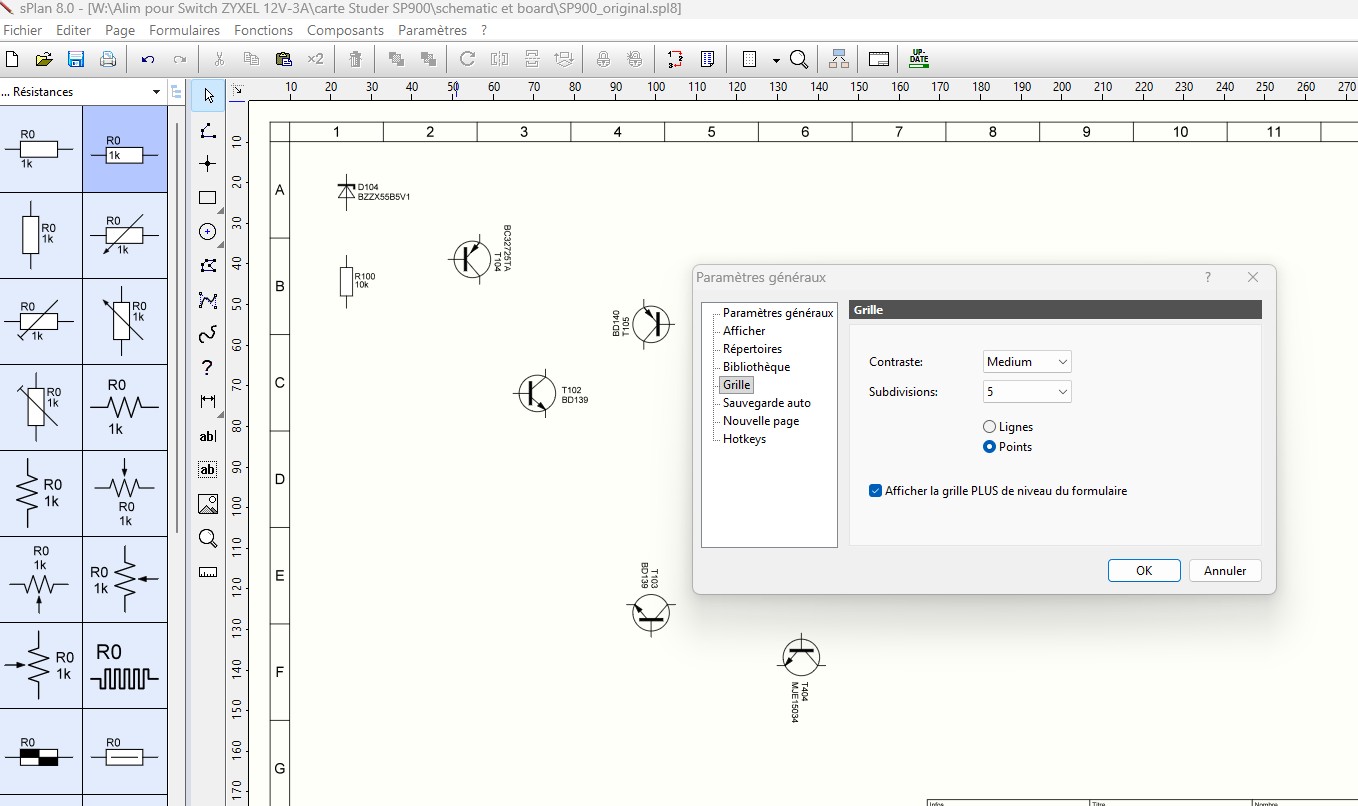The width and height of the screenshot is (1358, 806).
Task: Click the UP-DATE toolbar icon
Action: coord(919,59)
